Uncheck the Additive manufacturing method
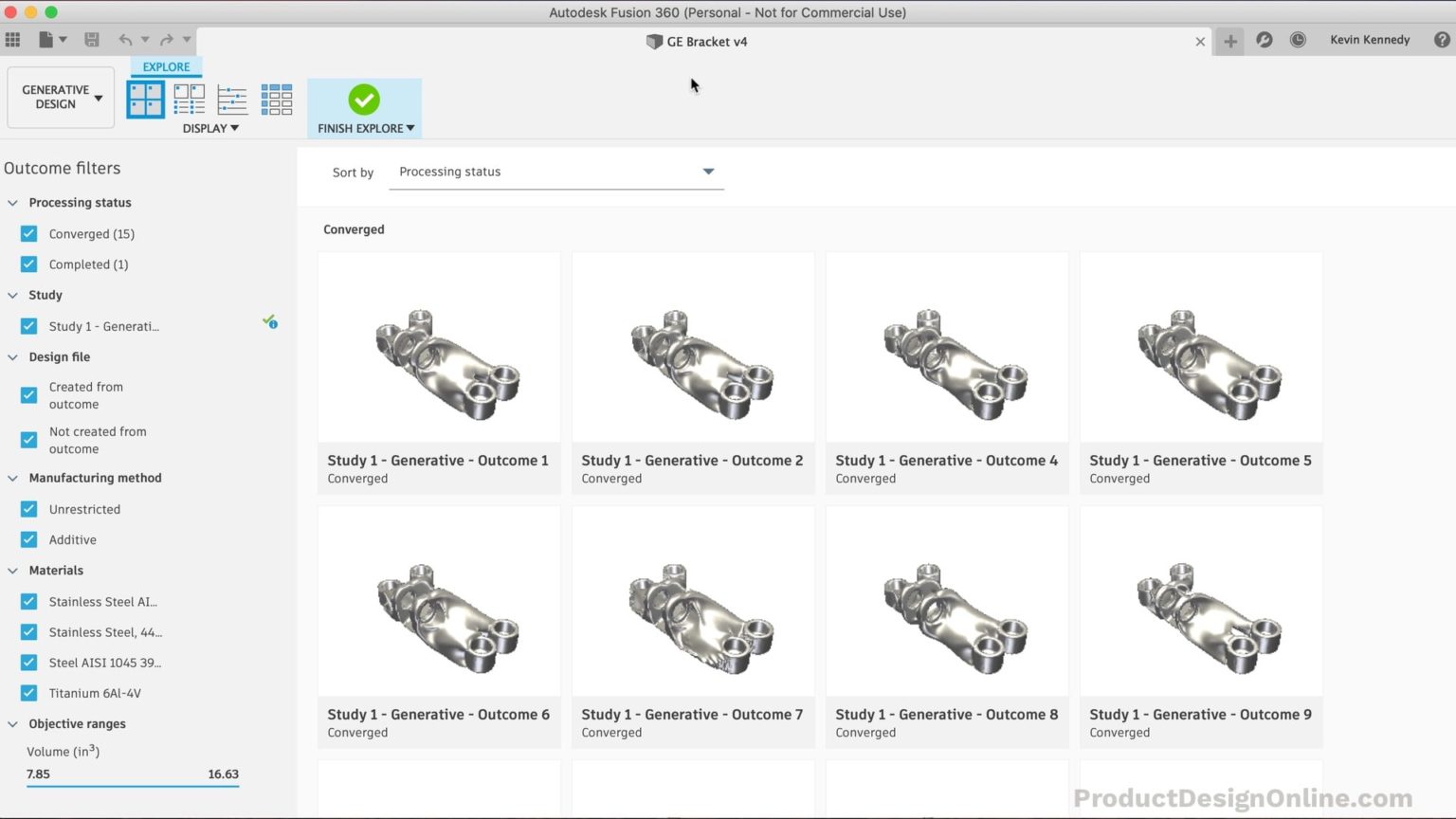Viewport: 1456px width, 819px height. [x=28, y=539]
